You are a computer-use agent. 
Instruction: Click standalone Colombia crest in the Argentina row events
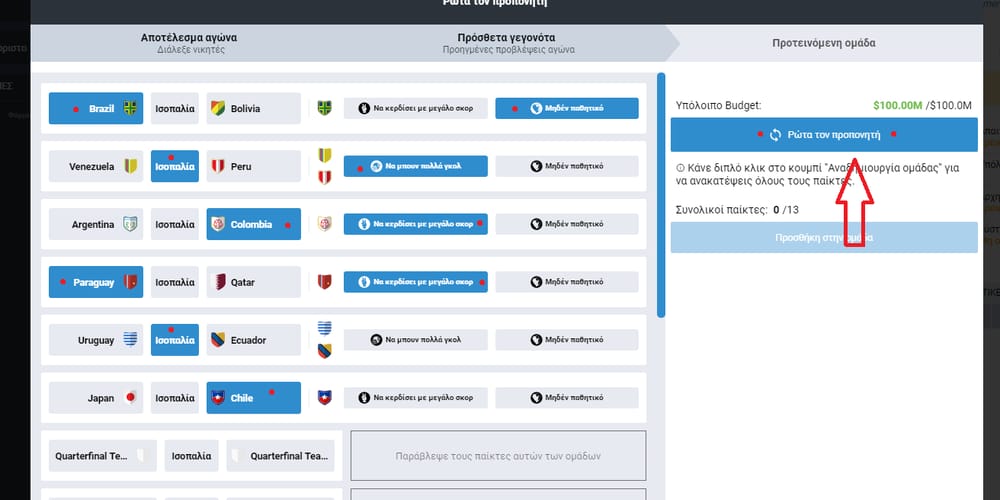point(325,224)
